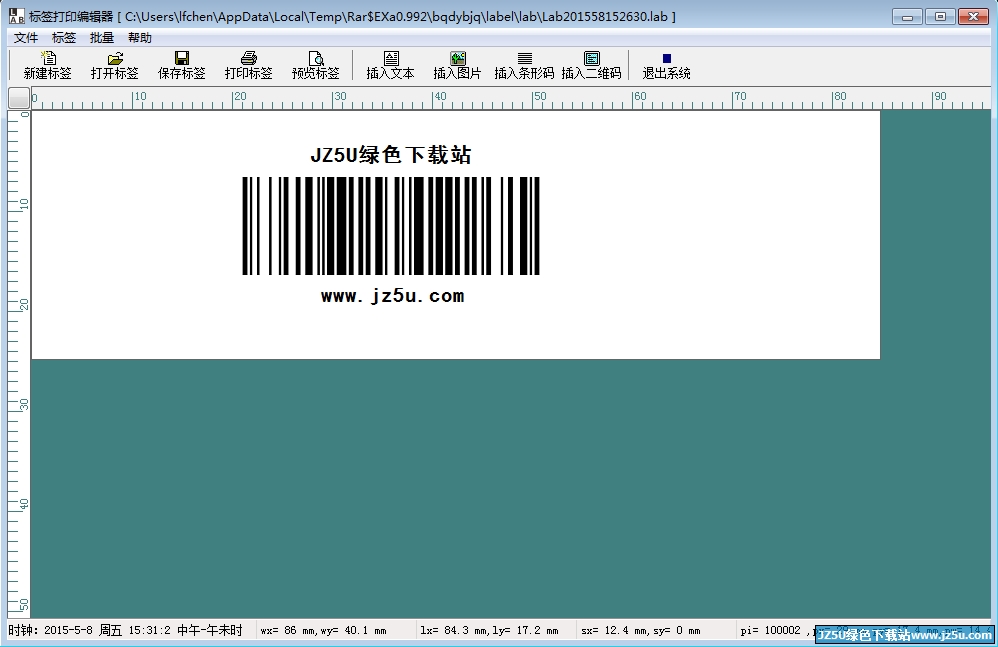
Task: Click the 'lx= 84.3 mm' status entry
Action: pyautogui.click(x=489, y=630)
